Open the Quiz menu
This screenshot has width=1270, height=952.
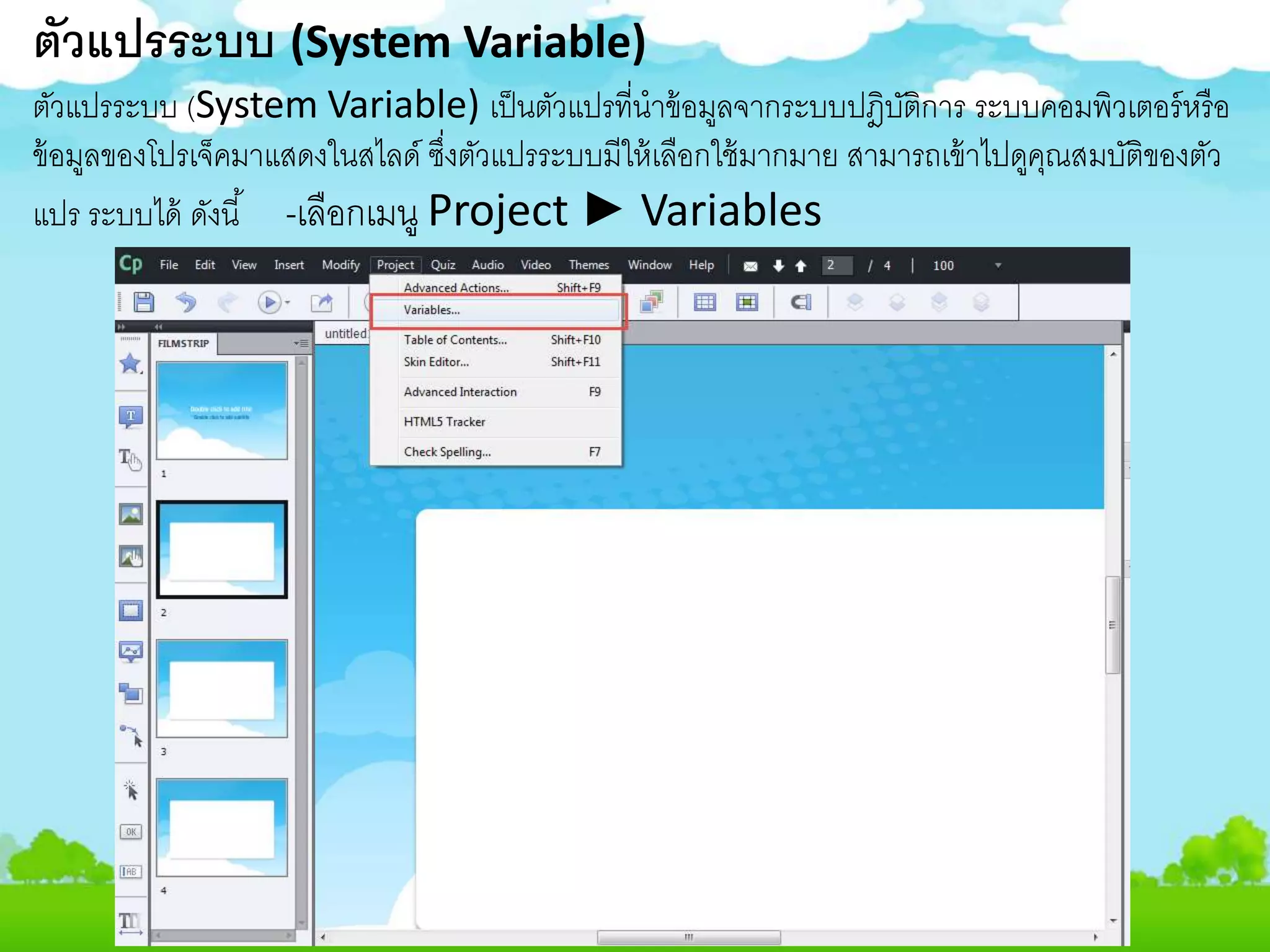tap(443, 265)
